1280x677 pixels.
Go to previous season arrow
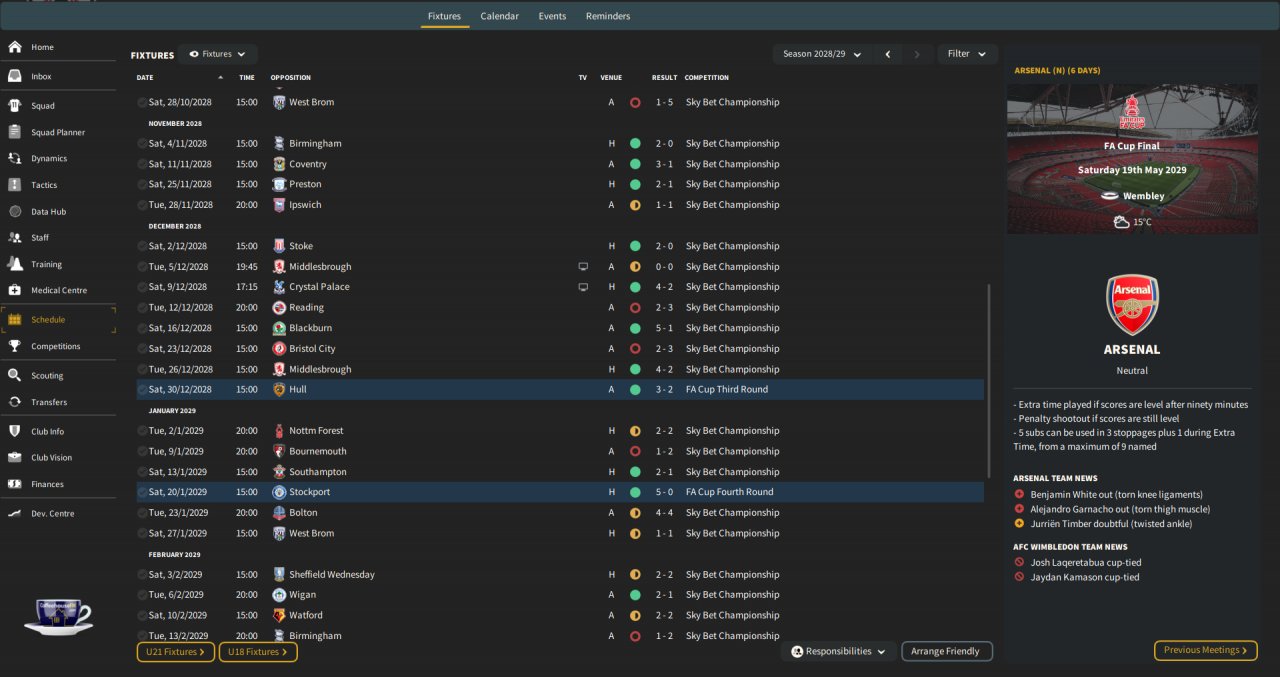tap(888, 54)
